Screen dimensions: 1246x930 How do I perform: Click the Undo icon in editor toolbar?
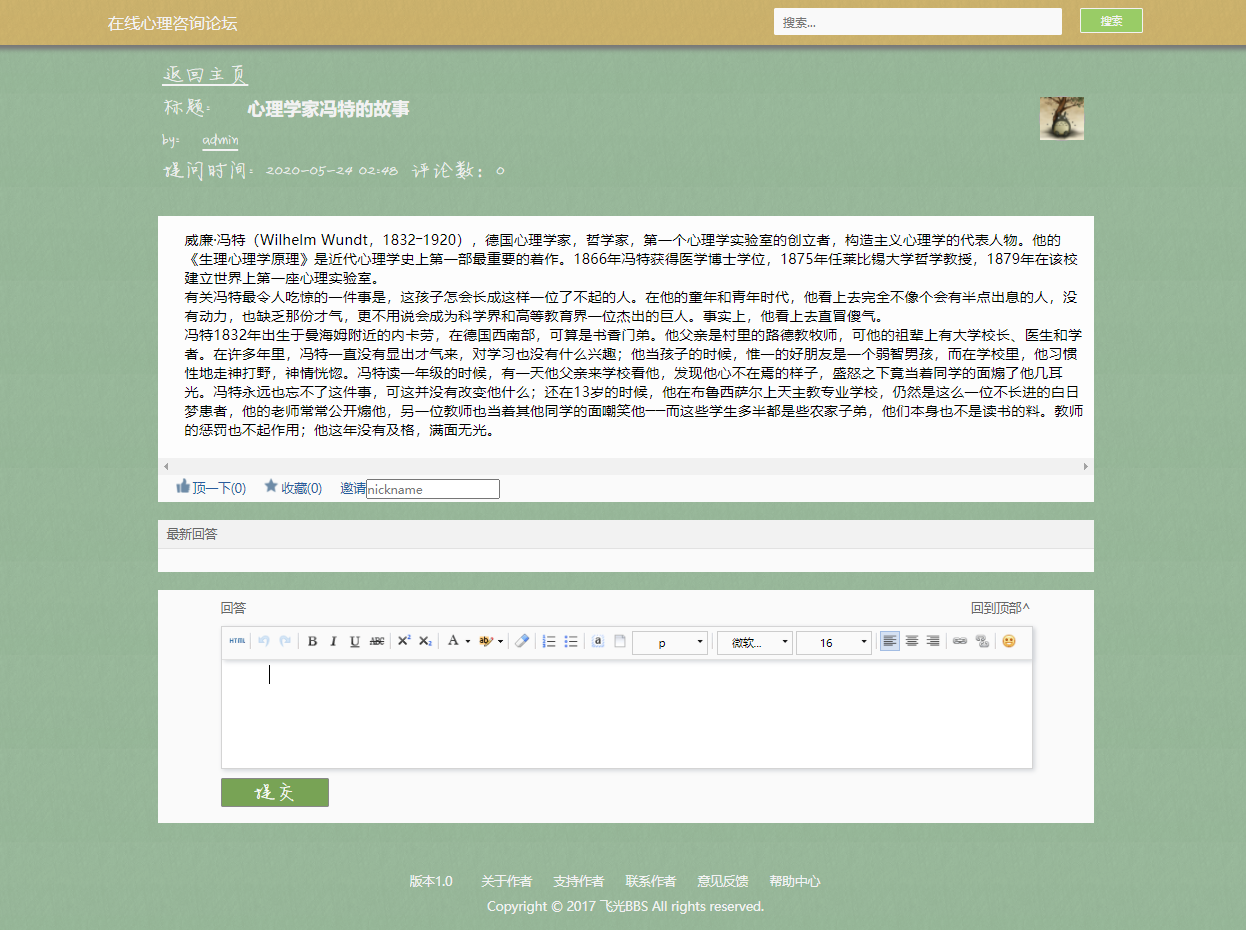(x=262, y=641)
